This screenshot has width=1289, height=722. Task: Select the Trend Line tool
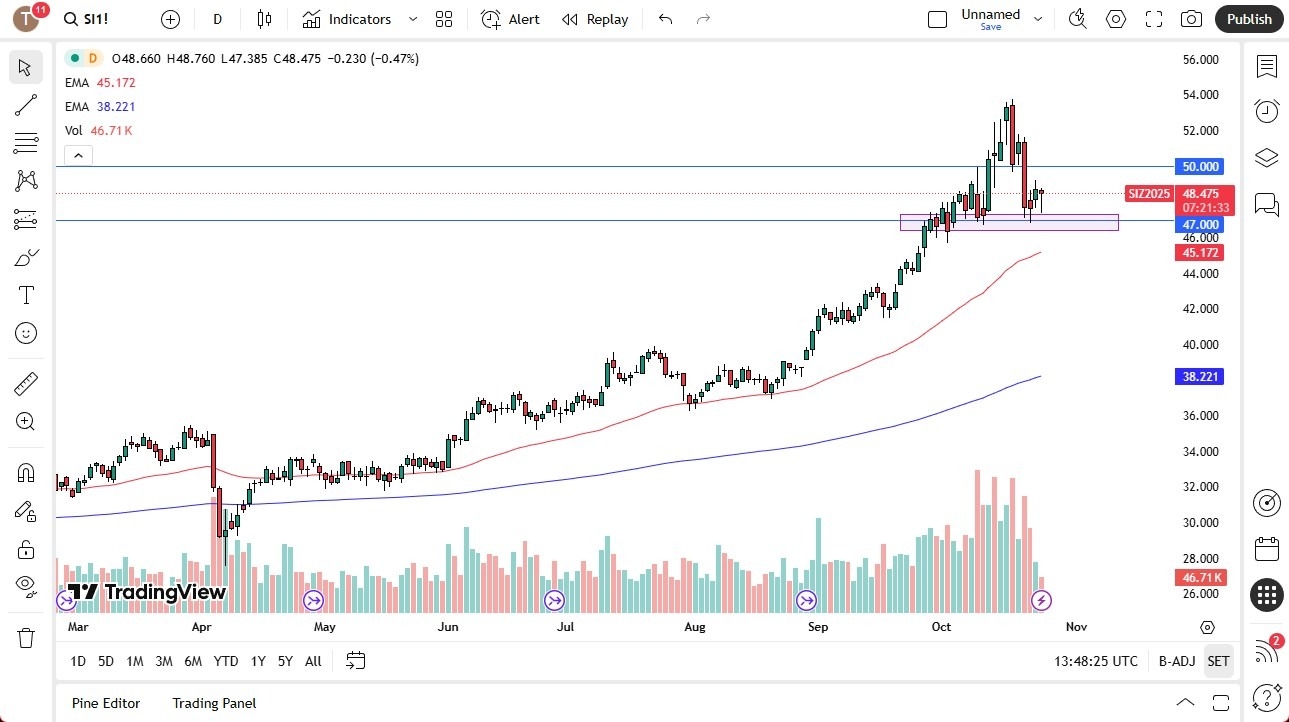[26, 105]
